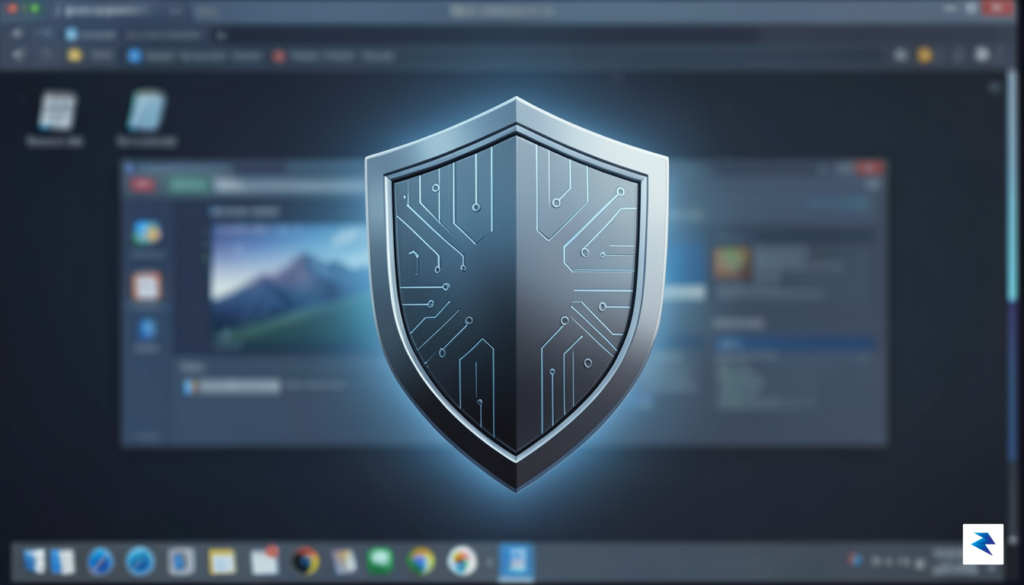Click the blue-yellow globe icon in window sidebar
1024x585 pixels.
[x=147, y=232]
